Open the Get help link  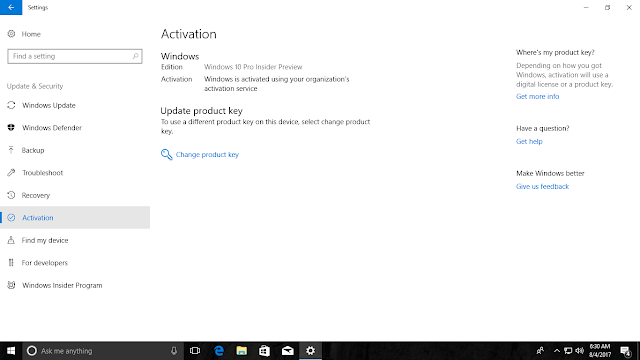[529, 141]
